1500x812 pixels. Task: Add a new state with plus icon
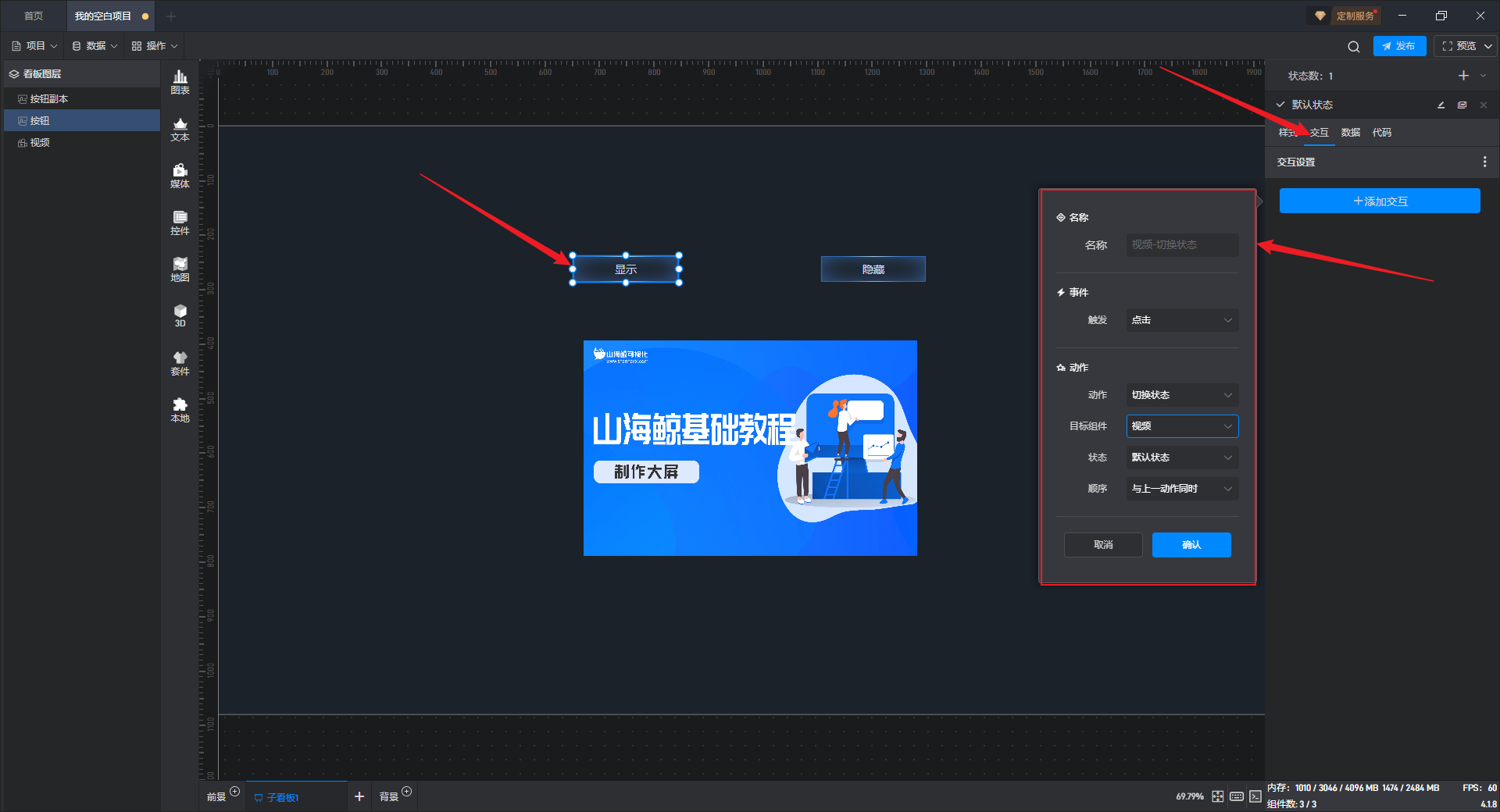(x=1463, y=76)
